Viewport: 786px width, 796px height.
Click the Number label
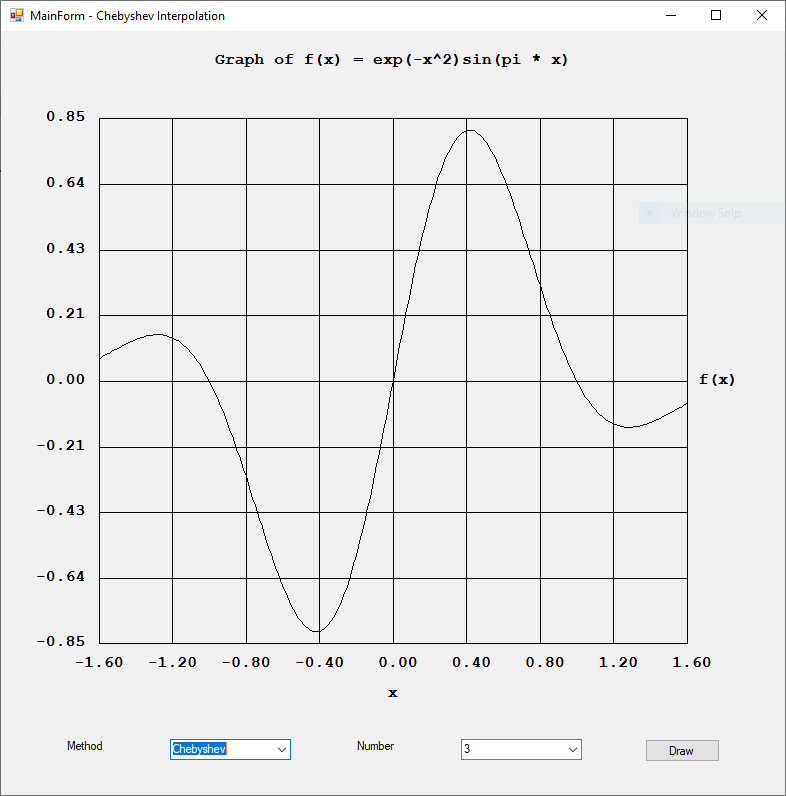375,746
